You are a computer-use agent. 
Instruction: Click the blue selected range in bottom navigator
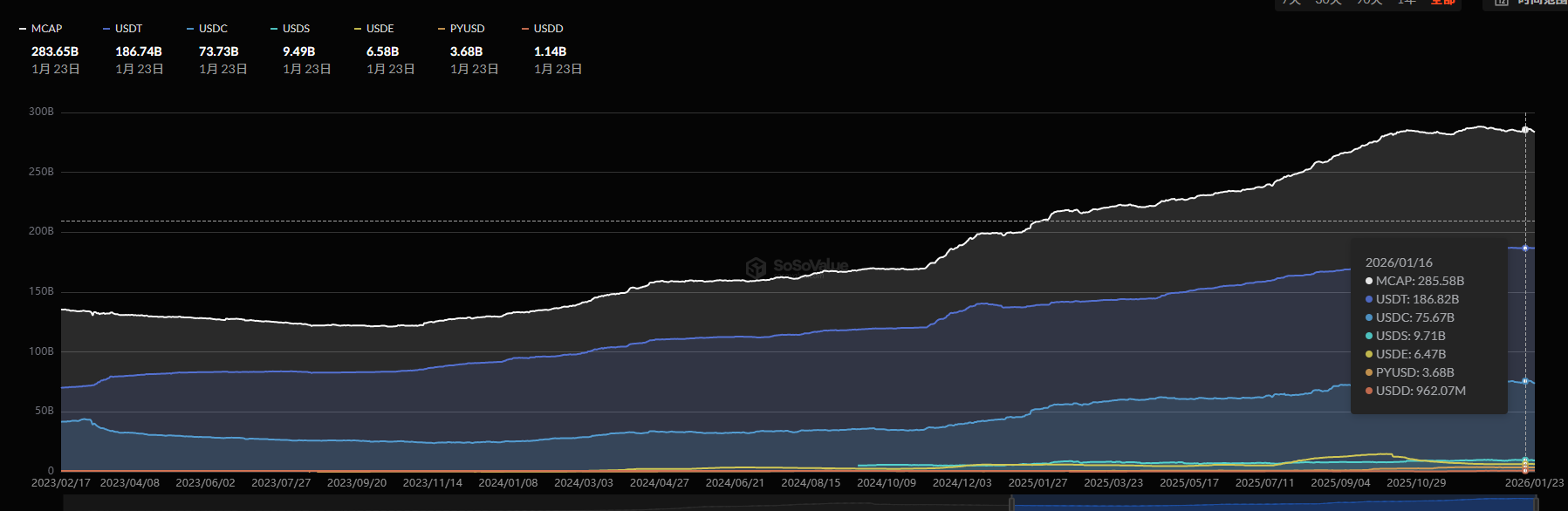tap(1274, 504)
